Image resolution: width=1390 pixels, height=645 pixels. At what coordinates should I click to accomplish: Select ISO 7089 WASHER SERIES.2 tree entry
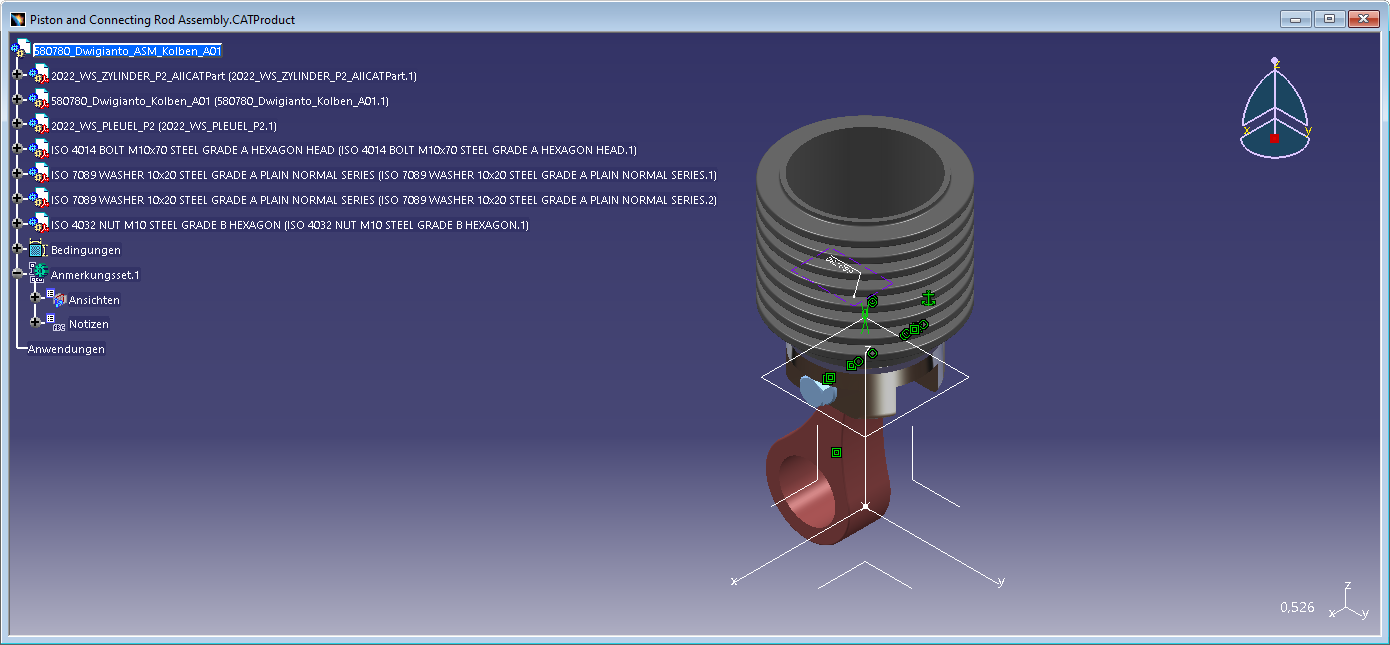pos(384,200)
